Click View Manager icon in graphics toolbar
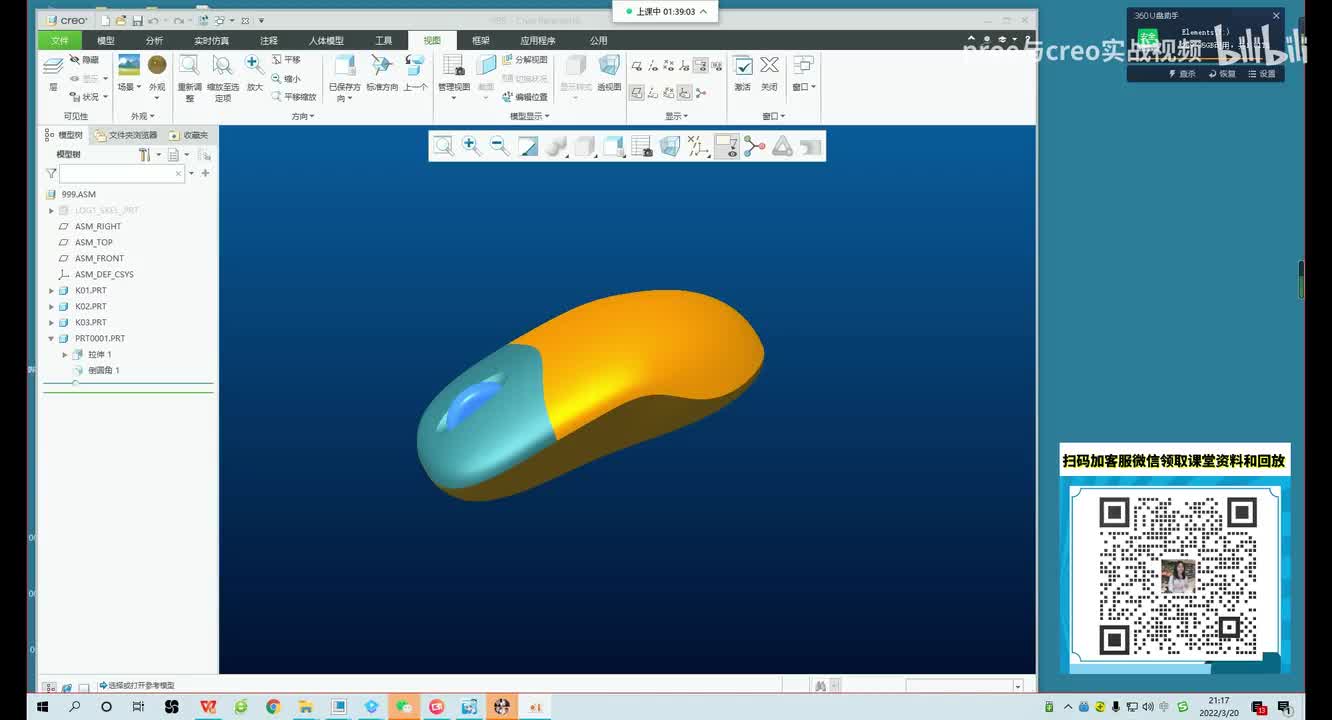 point(642,147)
